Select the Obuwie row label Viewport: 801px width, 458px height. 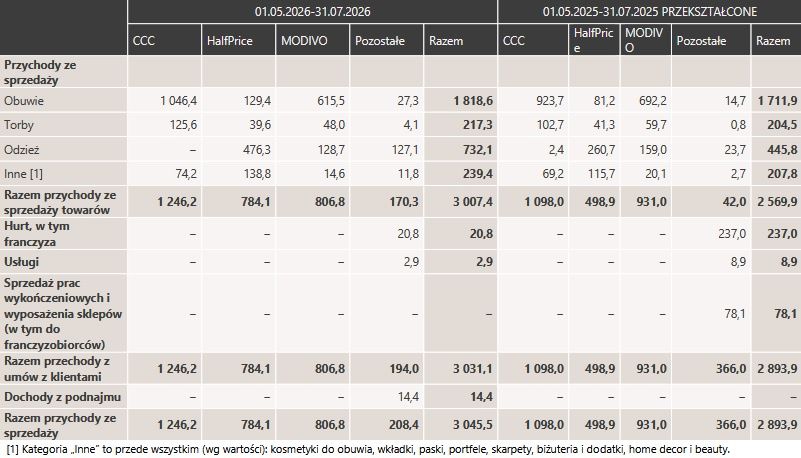pyautogui.click(x=23, y=101)
